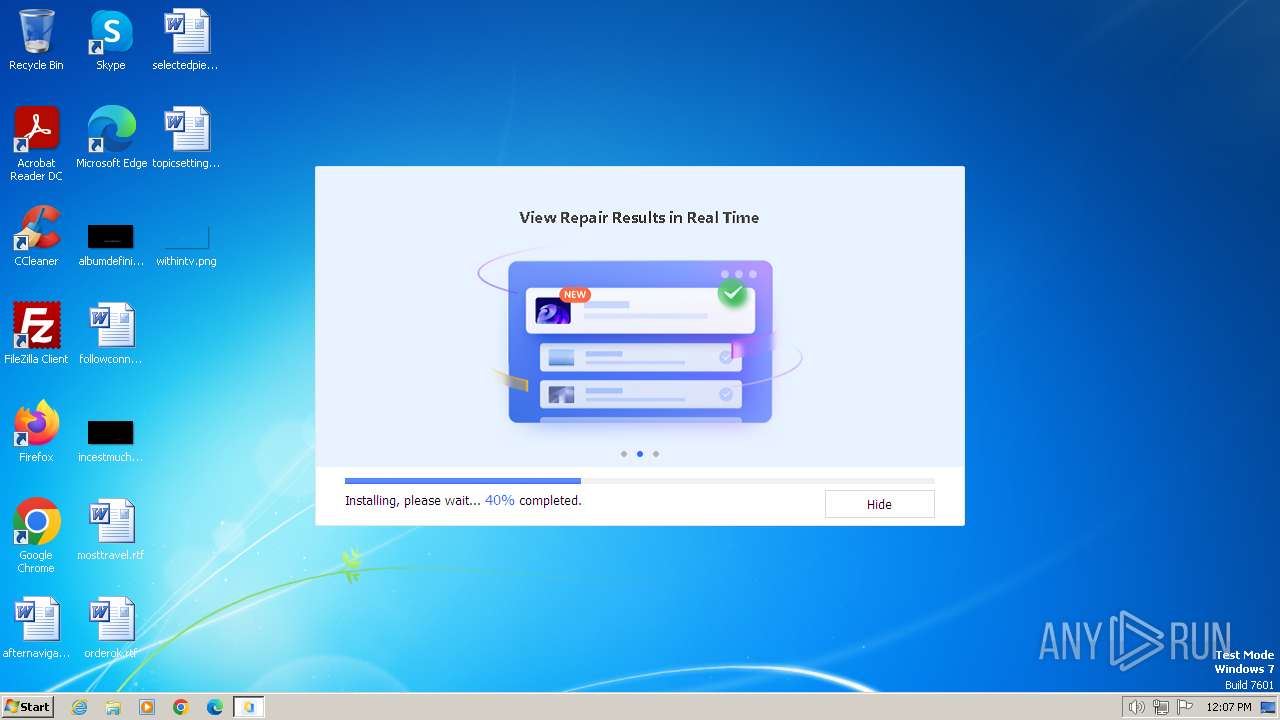Open the orderok.rtf document

click(x=111, y=628)
